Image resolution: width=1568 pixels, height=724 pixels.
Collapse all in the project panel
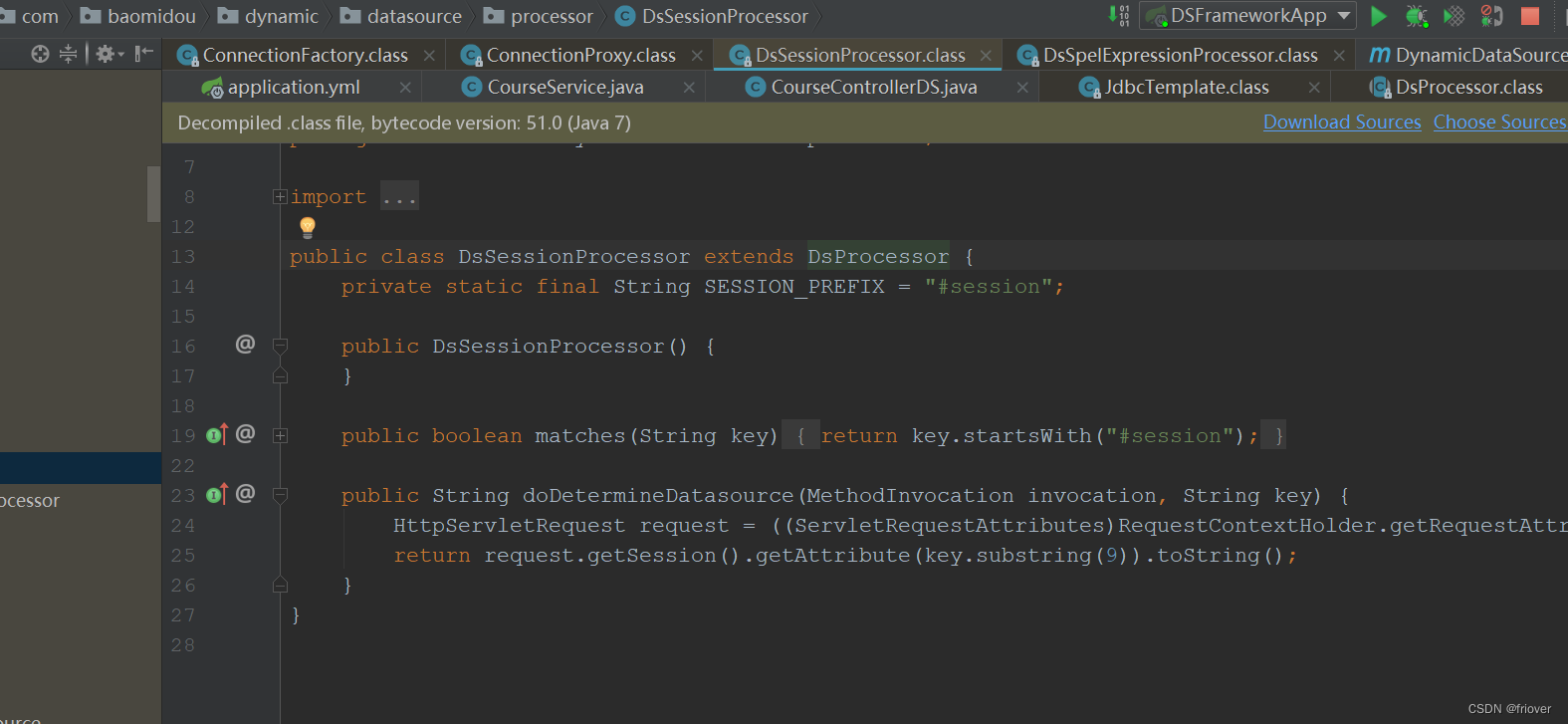point(68,54)
